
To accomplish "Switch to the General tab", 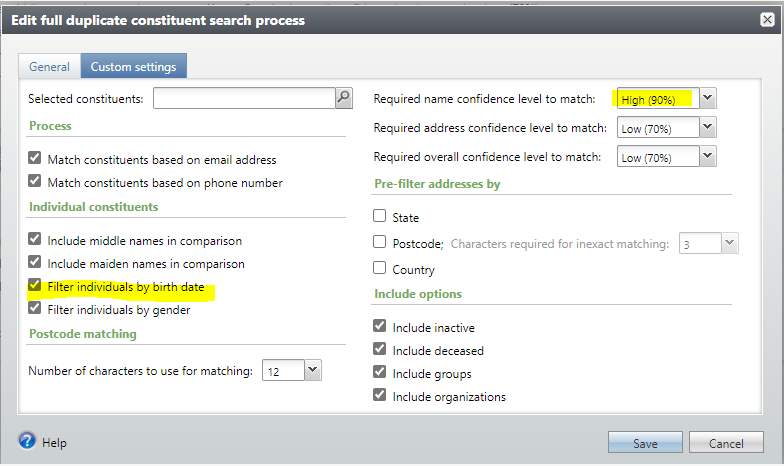I will tap(49, 67).
